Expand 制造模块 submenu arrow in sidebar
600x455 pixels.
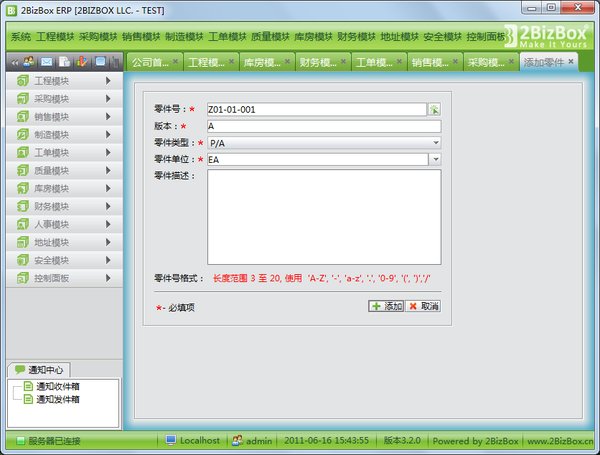tap(108, 135)
